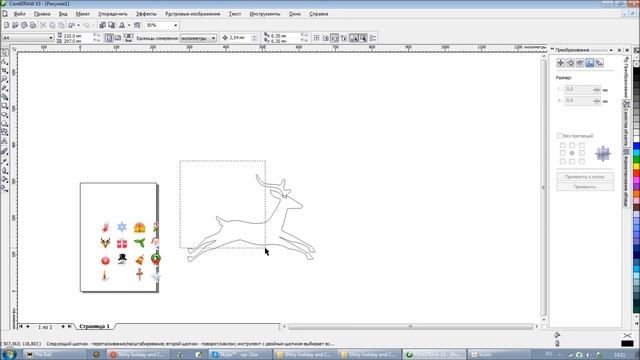640x360 pixels.
Task: Toggle Dynamic Guides on property bar
Action: (x=344, y=38)
